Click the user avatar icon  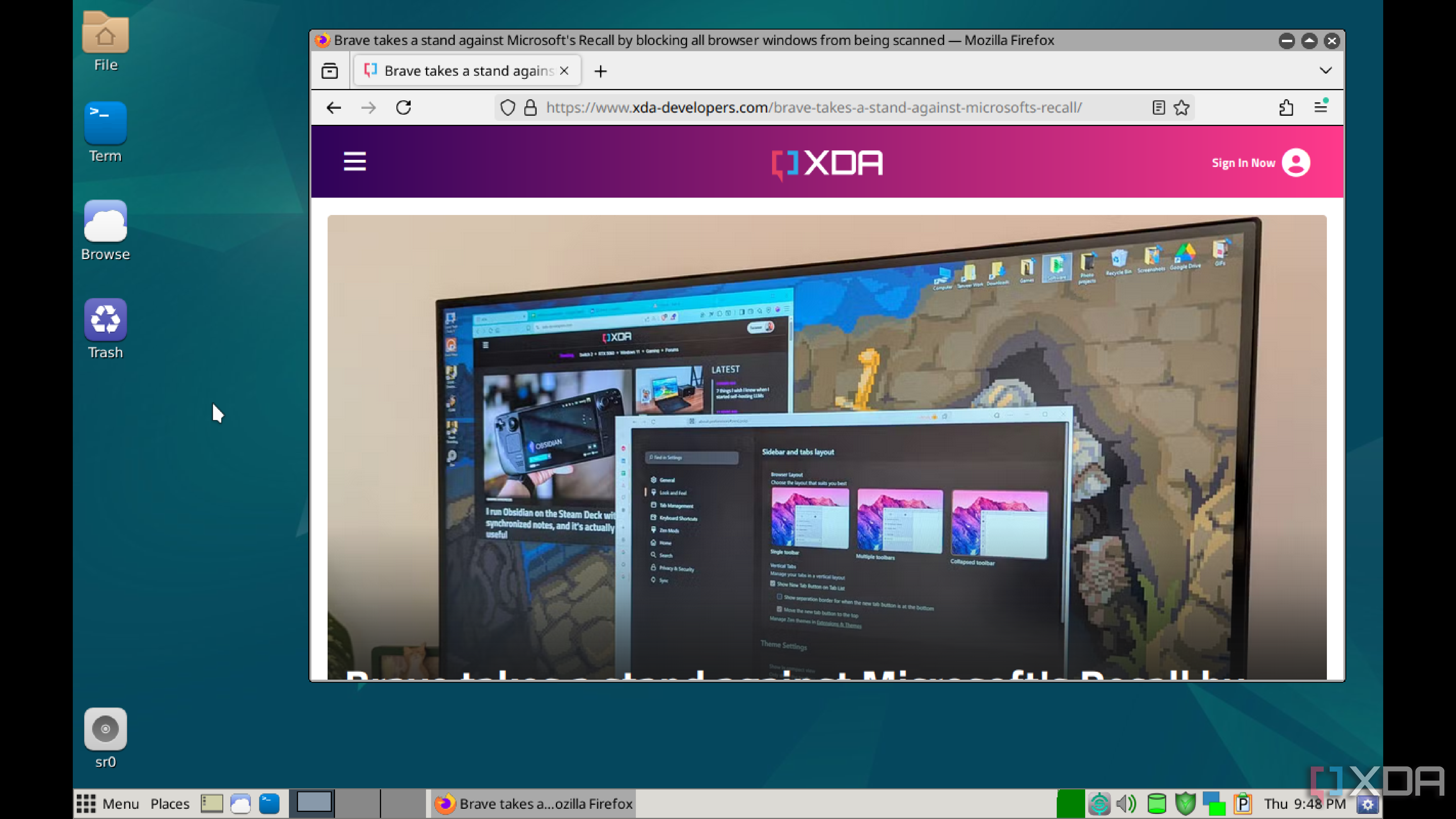[1296, 163]
